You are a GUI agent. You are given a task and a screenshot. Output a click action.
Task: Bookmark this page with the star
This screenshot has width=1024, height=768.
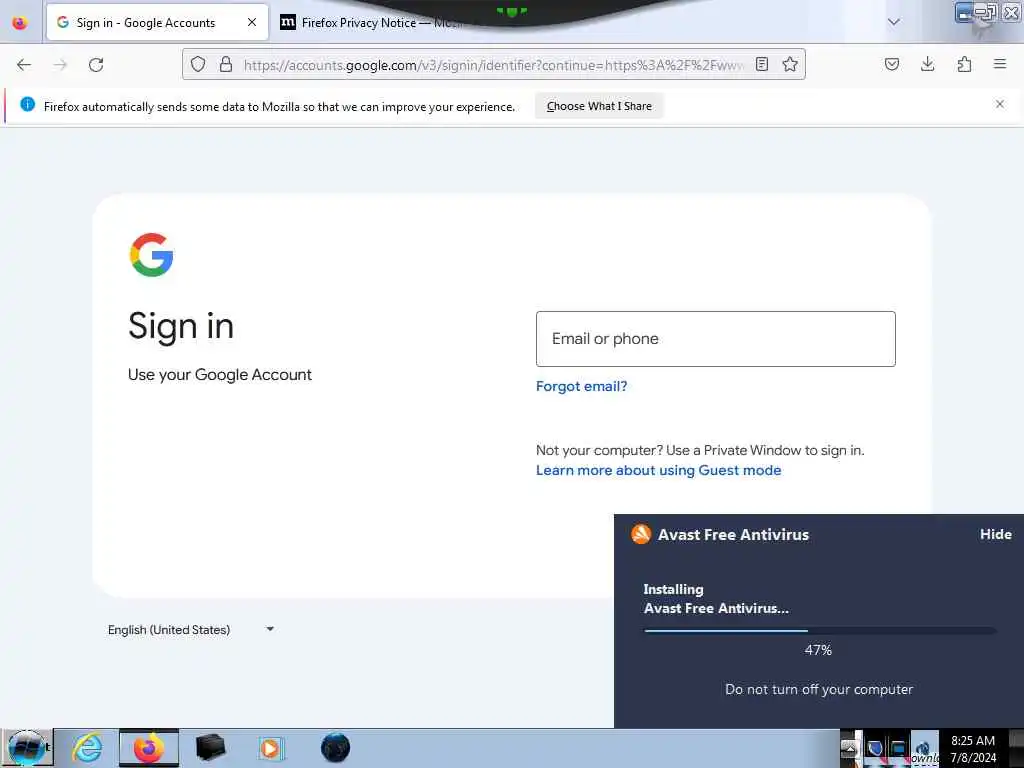pos(790,64)
